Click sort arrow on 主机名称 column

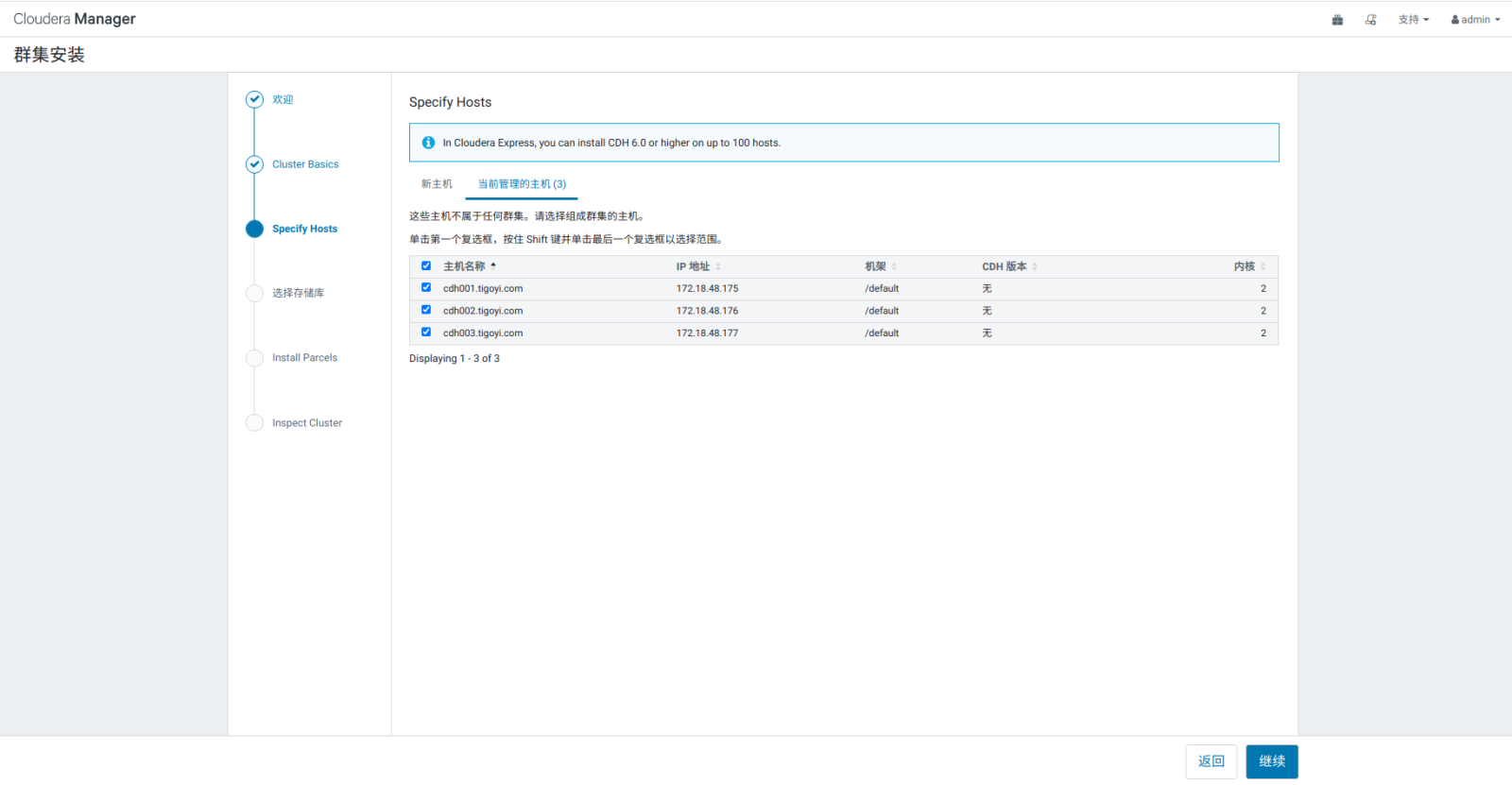[493, 266]
